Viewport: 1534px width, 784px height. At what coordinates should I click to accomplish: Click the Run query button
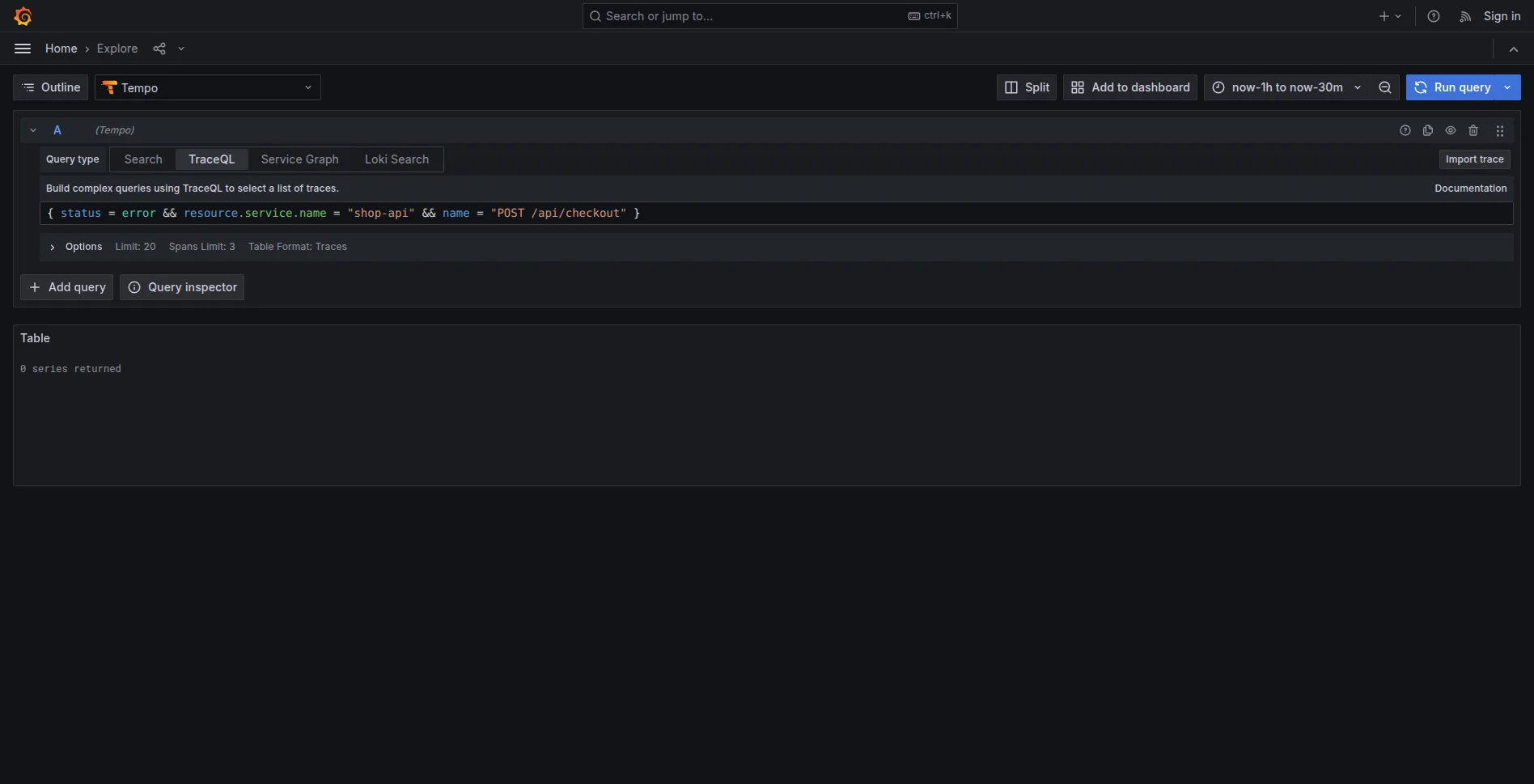coord(1453,87)
